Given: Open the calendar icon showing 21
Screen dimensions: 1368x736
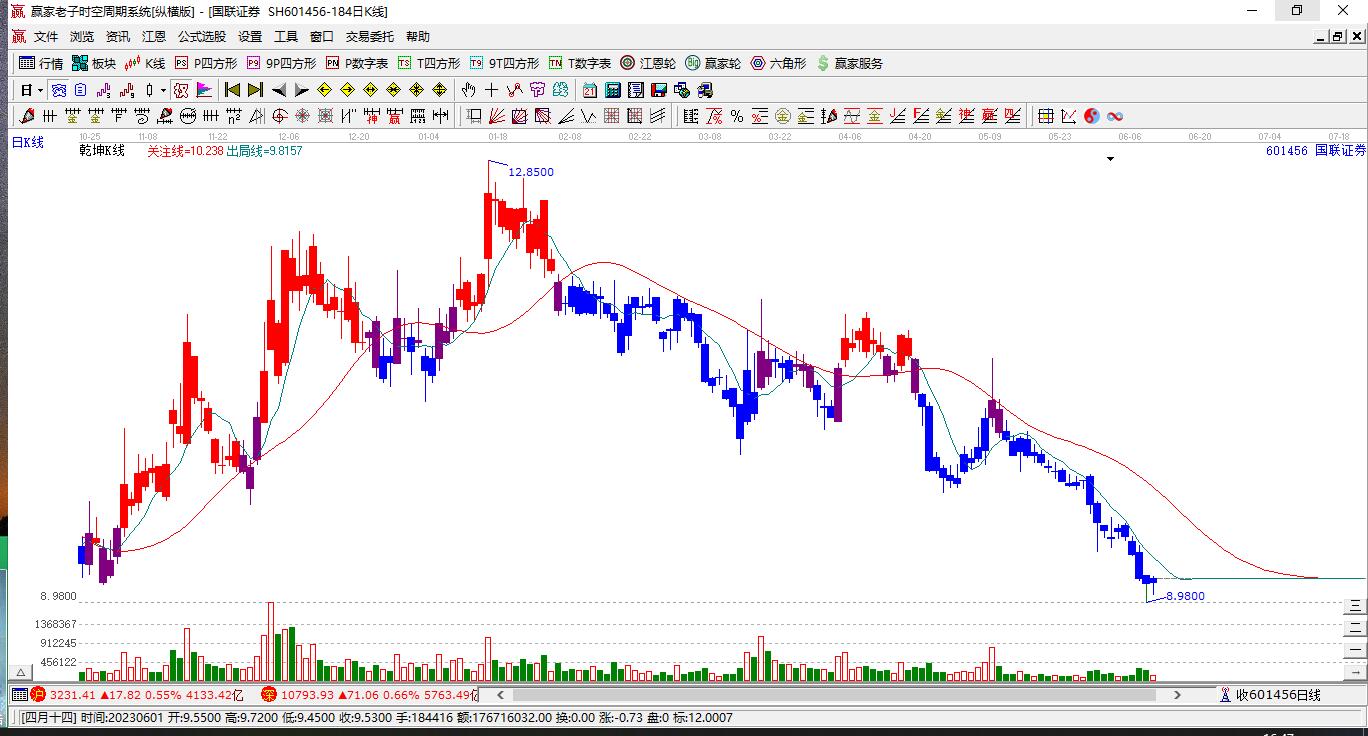Looking at the screenshot, I should (590, 90).
